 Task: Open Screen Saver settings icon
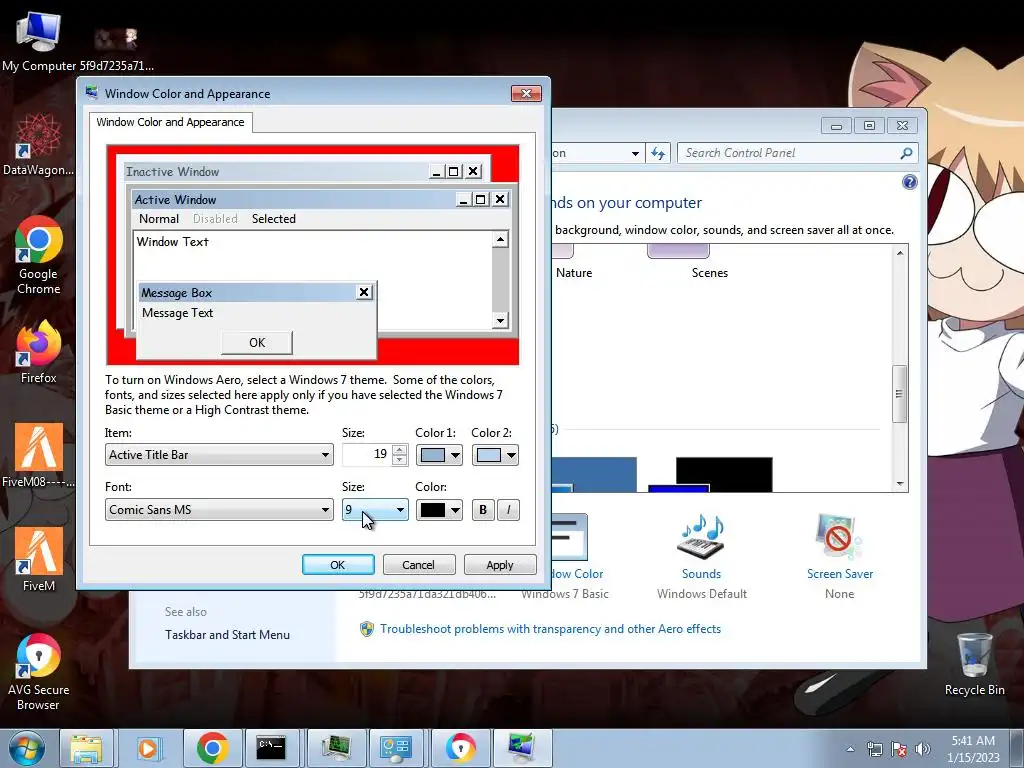click(839, 537)
